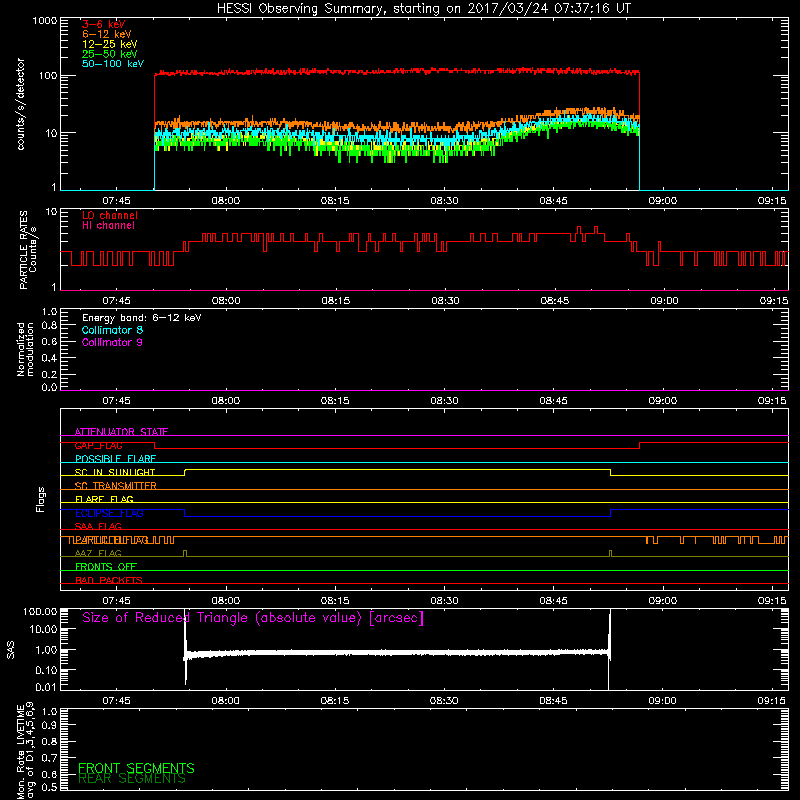Click the red 3-6 keV count-rate curve
800x800 pixels.
point(398,72)
